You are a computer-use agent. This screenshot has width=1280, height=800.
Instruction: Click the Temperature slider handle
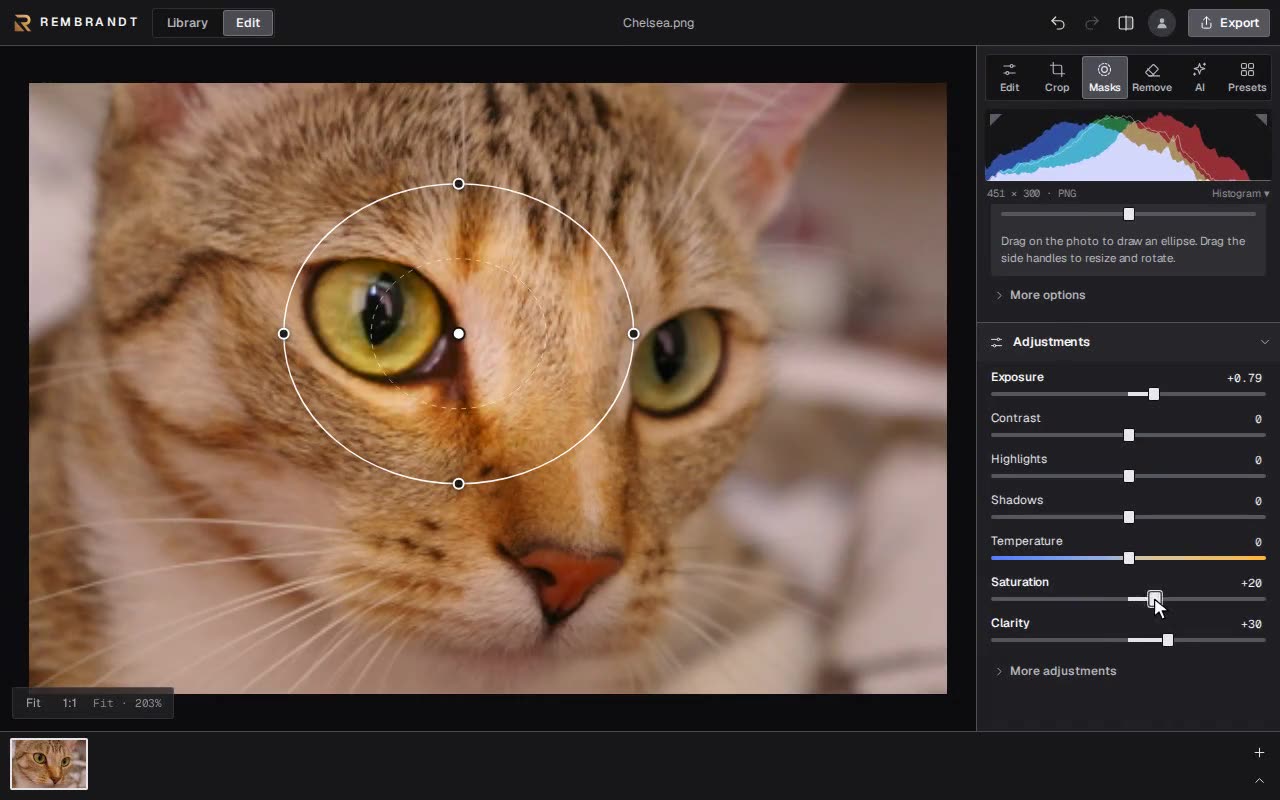[x=1129, y=558]
